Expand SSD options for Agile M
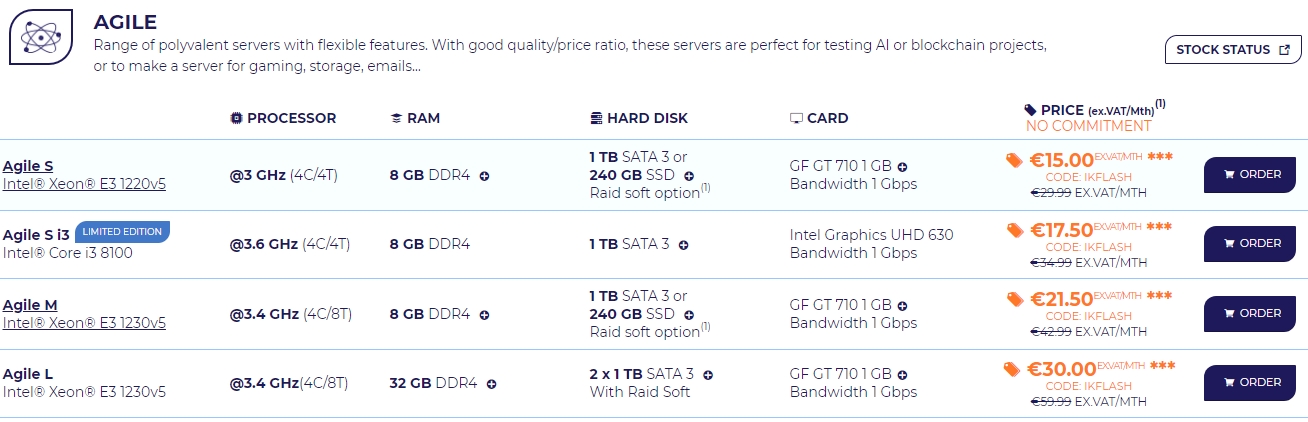This screenshot has width=1308, height=422. [x=689, y=314]
